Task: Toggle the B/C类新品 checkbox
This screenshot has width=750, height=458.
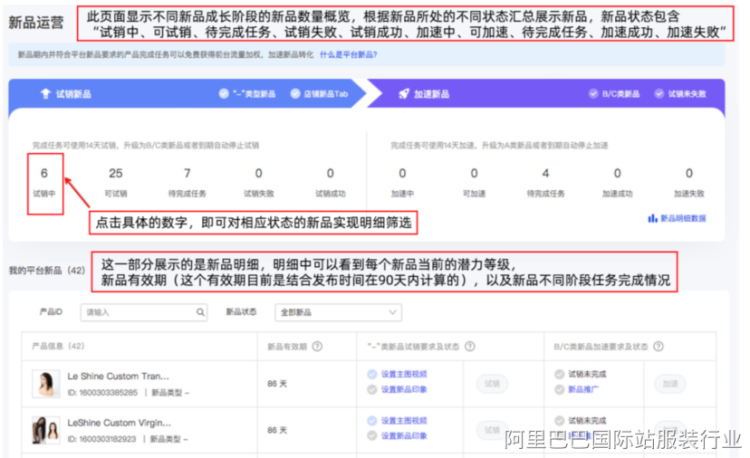Action: pos(595,93)
